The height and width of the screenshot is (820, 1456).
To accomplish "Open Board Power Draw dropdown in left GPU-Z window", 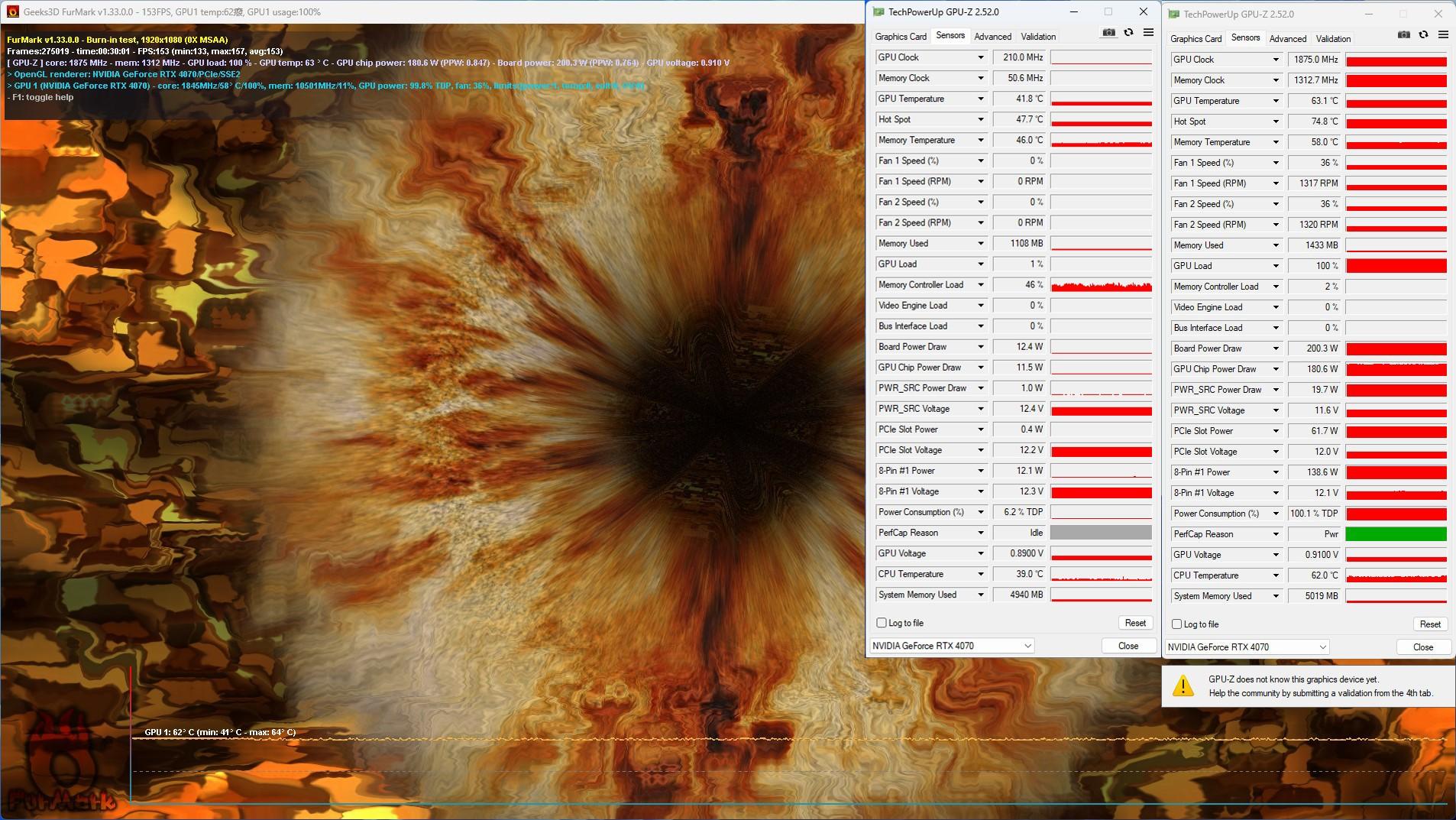I will [981, 347].
